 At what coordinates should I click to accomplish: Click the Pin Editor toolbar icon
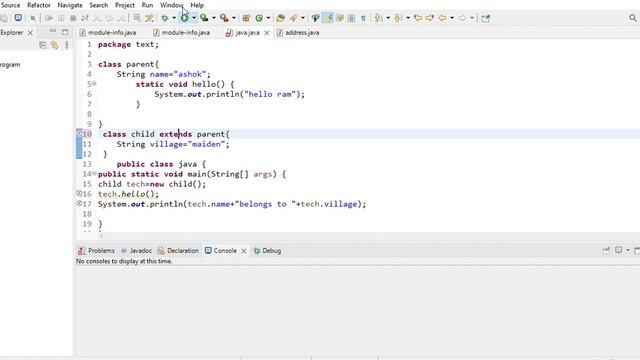click(x=485, y=18)
